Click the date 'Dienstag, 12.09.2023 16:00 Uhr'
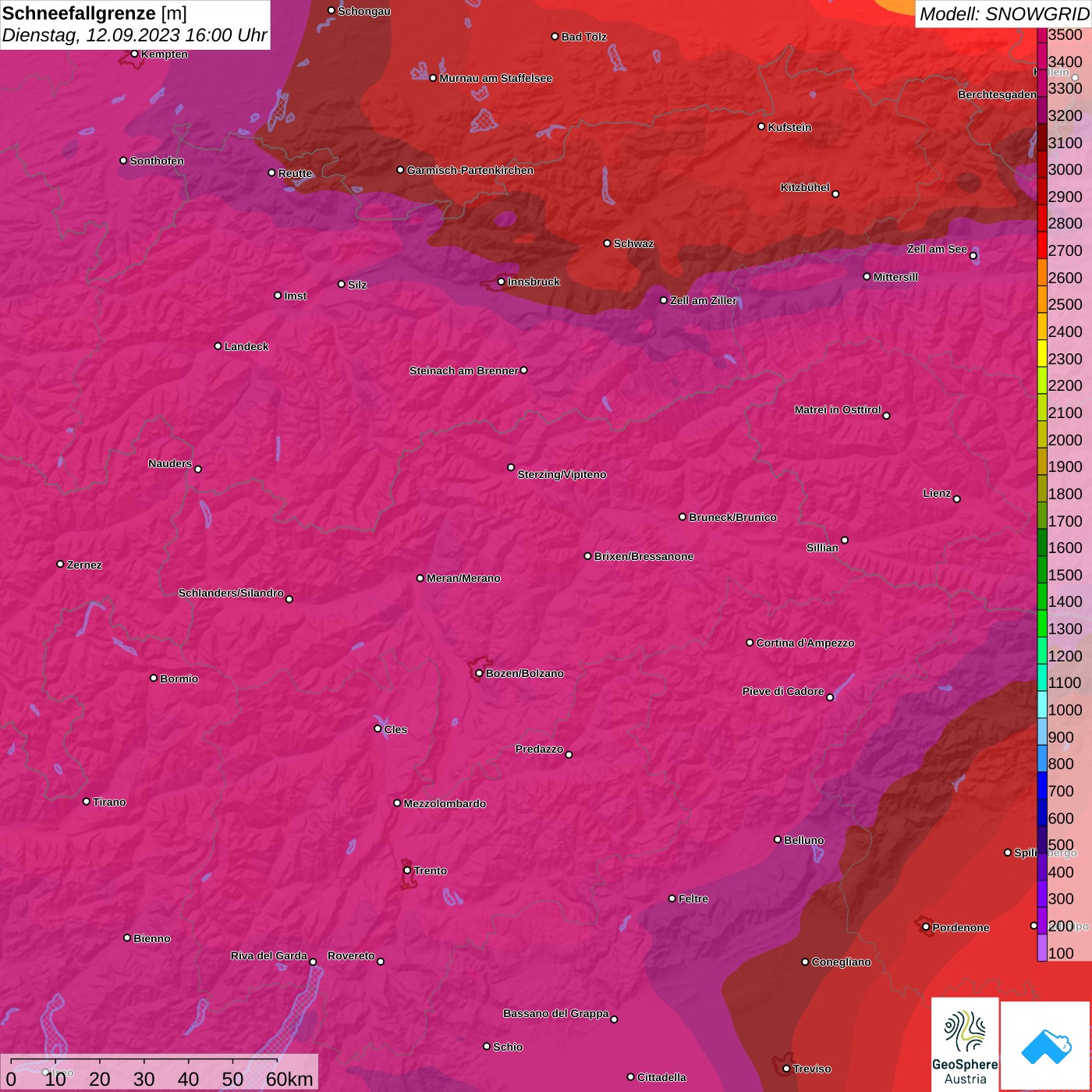 (x=134, y=35)
